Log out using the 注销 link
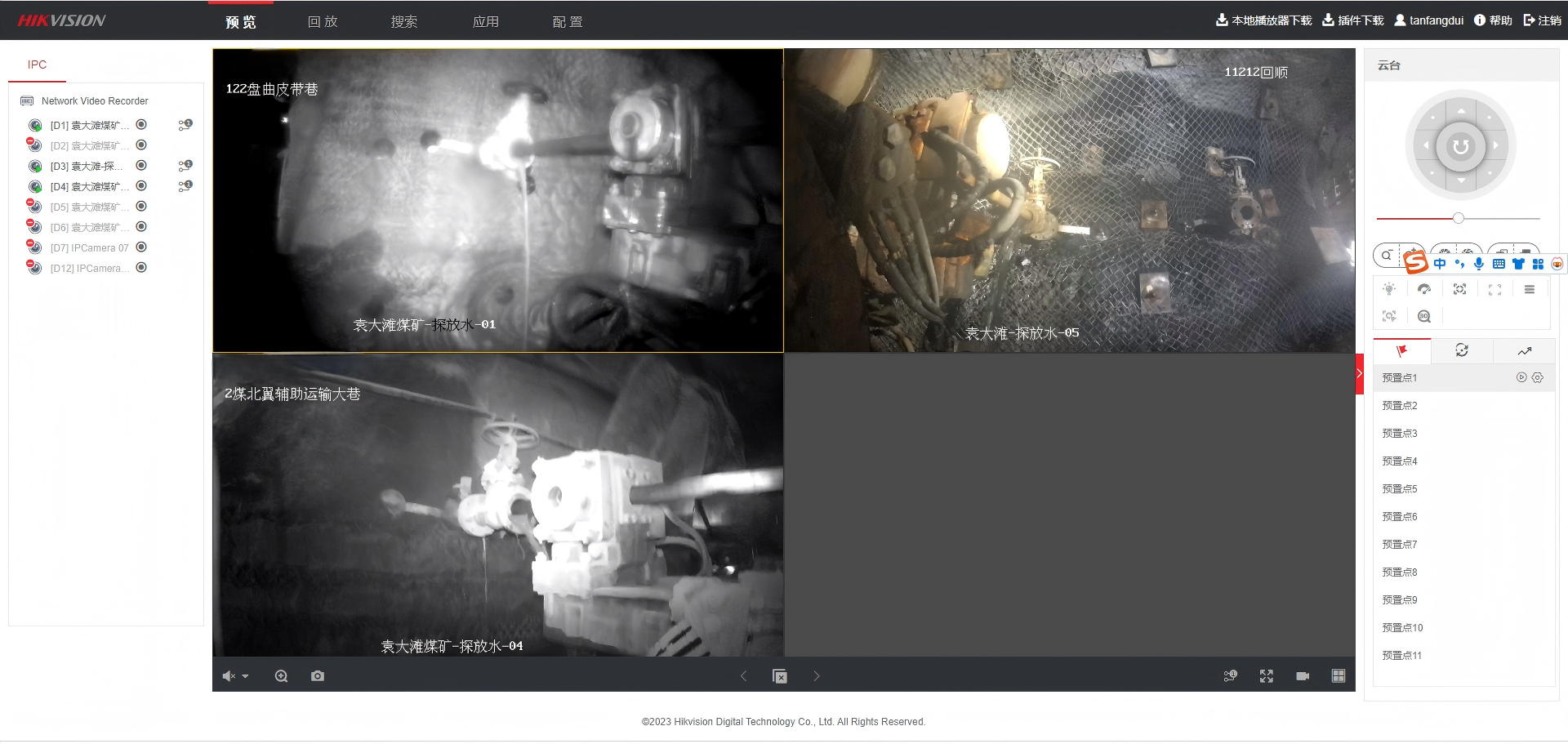This screenshot has width=1568, height=744. coord(1542,20)
